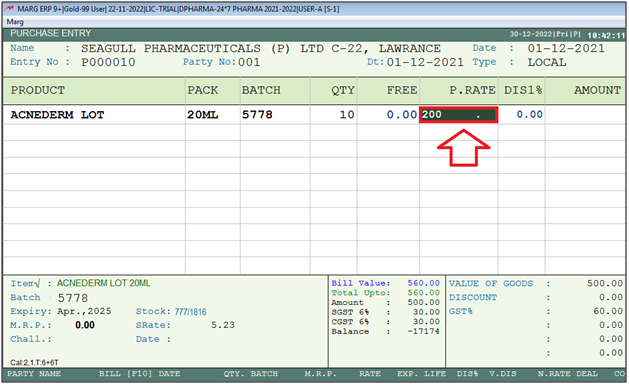
Task: Select the P.RATE input field showing 200
Action: (x=459, y=115)
